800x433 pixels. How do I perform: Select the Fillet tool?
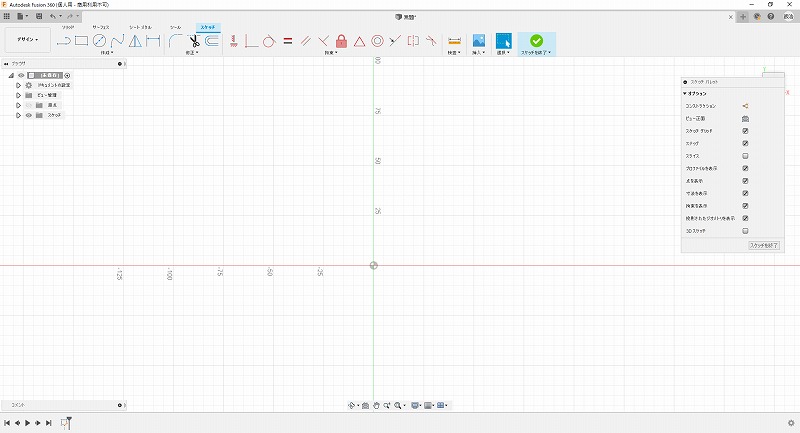[x=175, y=41]
